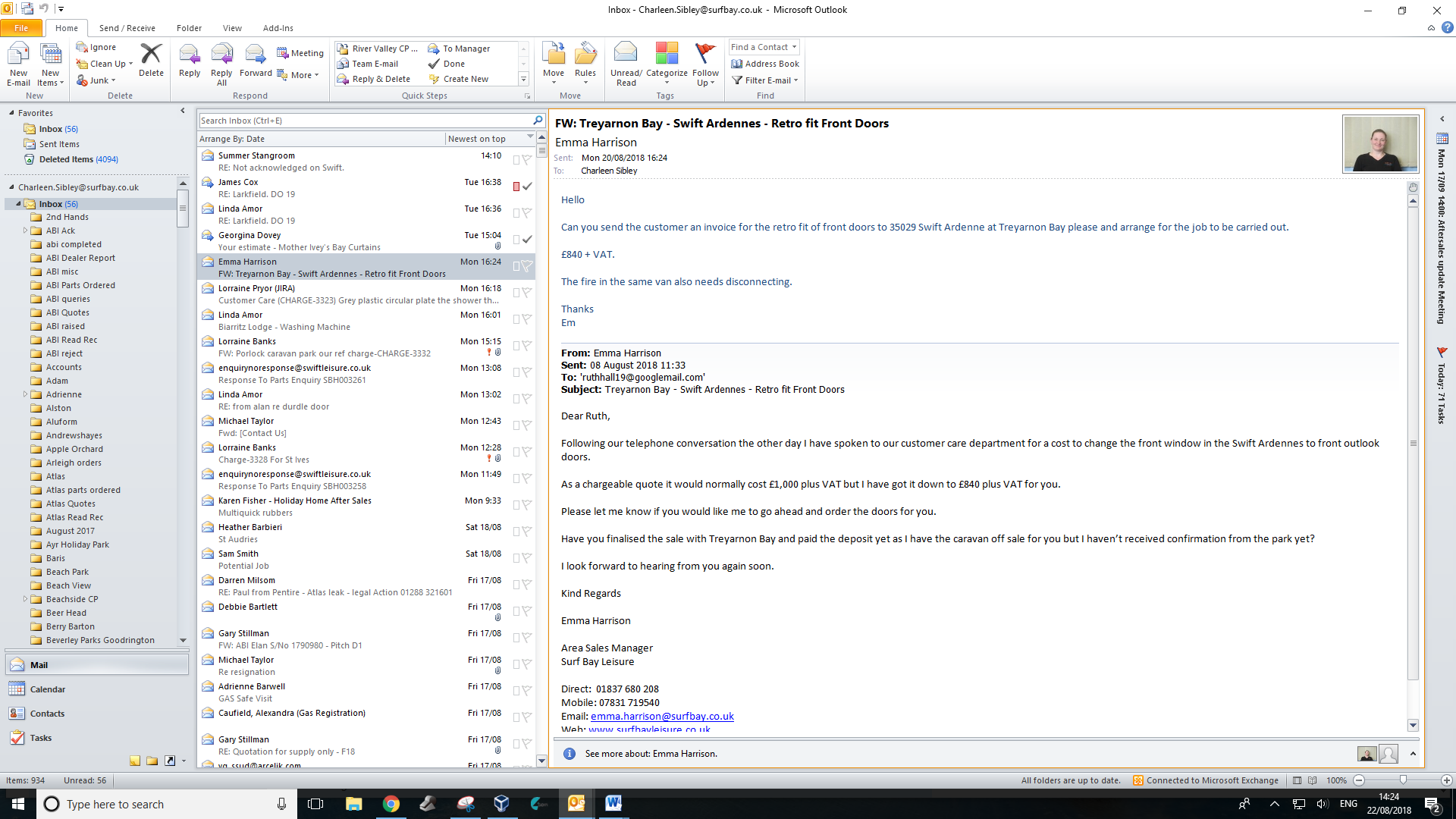The width and height of the screenshot is (1456, 819).
Task: Open the File tab
Action: click(21, 28)
